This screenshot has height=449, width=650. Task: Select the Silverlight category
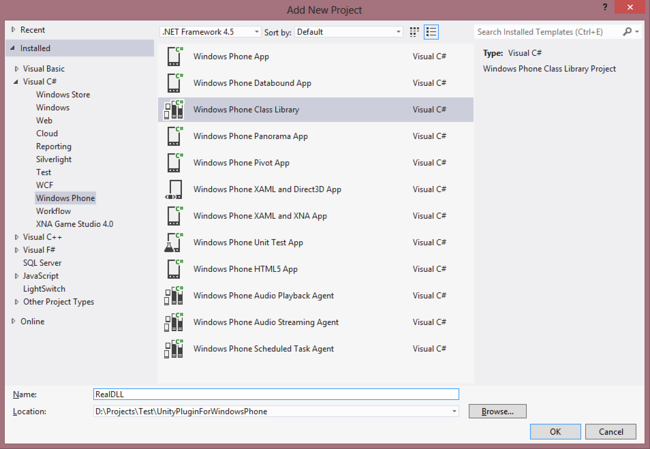click(53, 159)
